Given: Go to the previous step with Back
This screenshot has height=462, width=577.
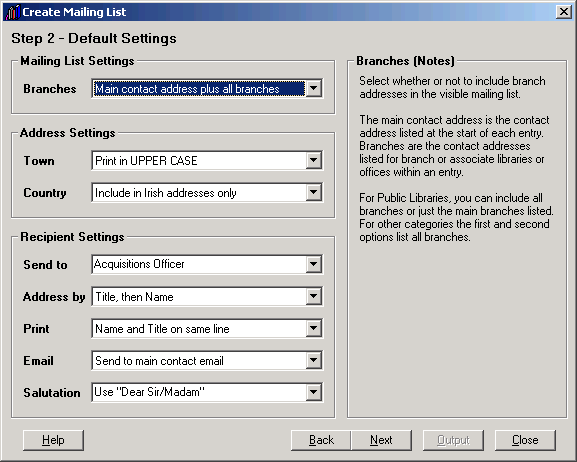Looking at the screenshot, I should tap(321, 440).
